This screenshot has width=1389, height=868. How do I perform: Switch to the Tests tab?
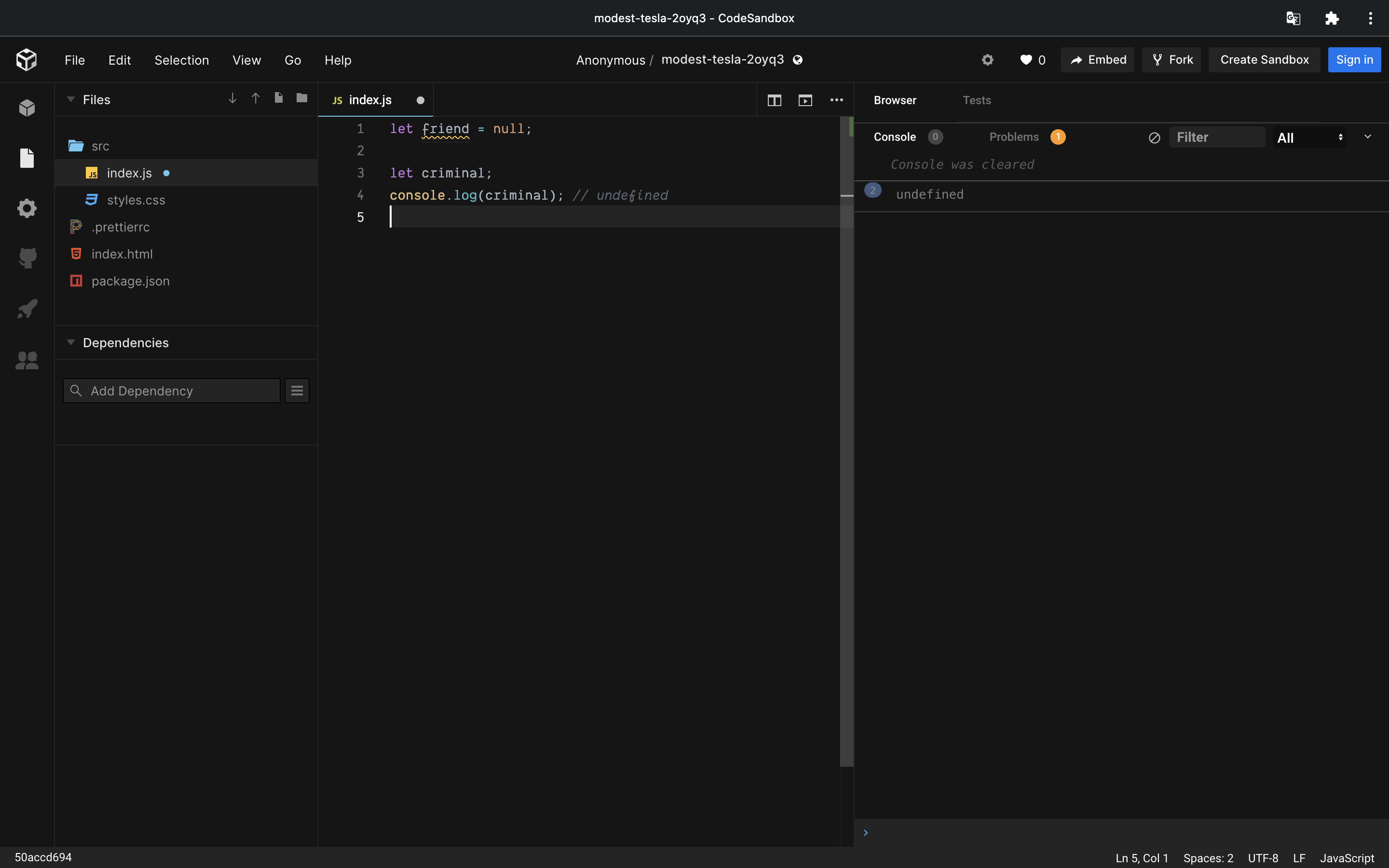(976, 100)
